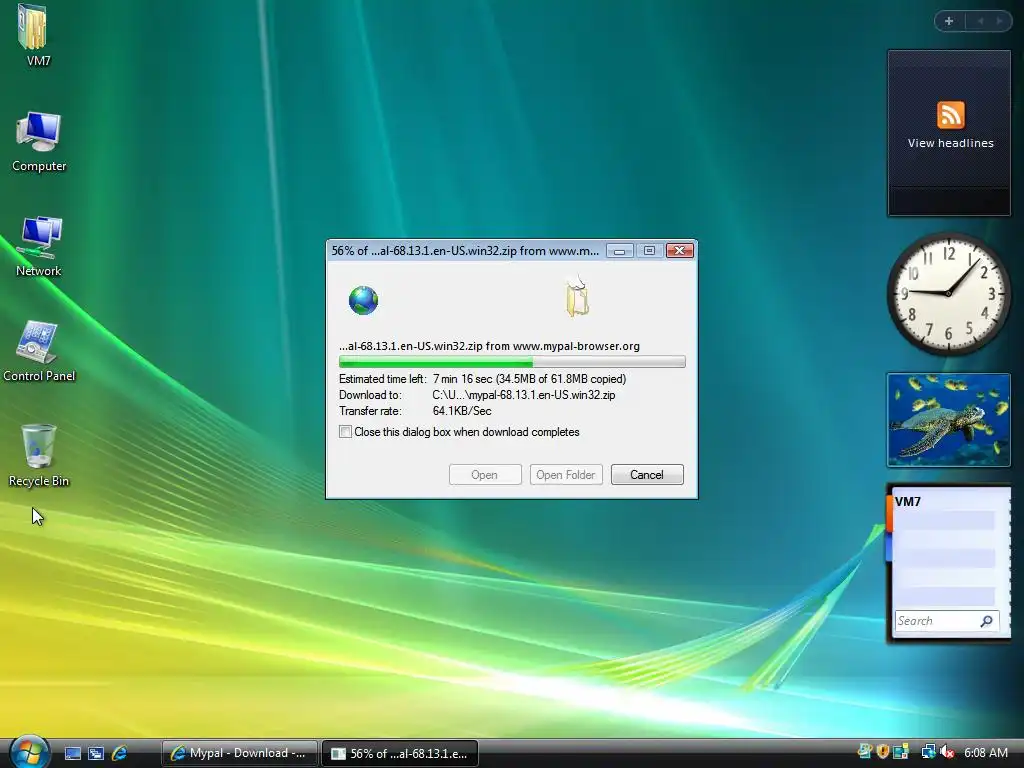
Task: Click the globe icon in download dialog
Action: point(363,300)
